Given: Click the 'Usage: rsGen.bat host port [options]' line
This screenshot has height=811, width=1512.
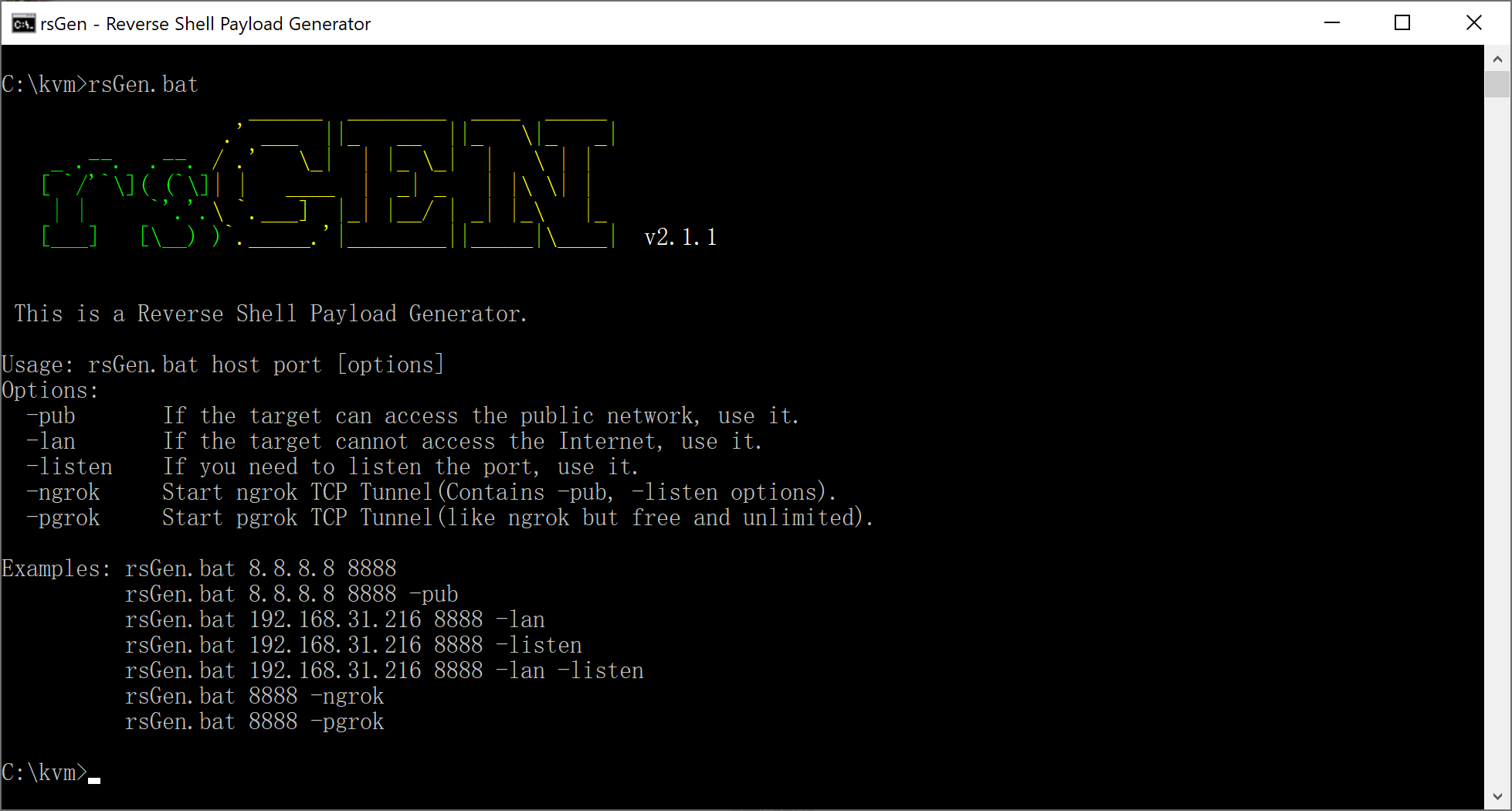Looking at the screenshot, I should (x=223, y=365).
